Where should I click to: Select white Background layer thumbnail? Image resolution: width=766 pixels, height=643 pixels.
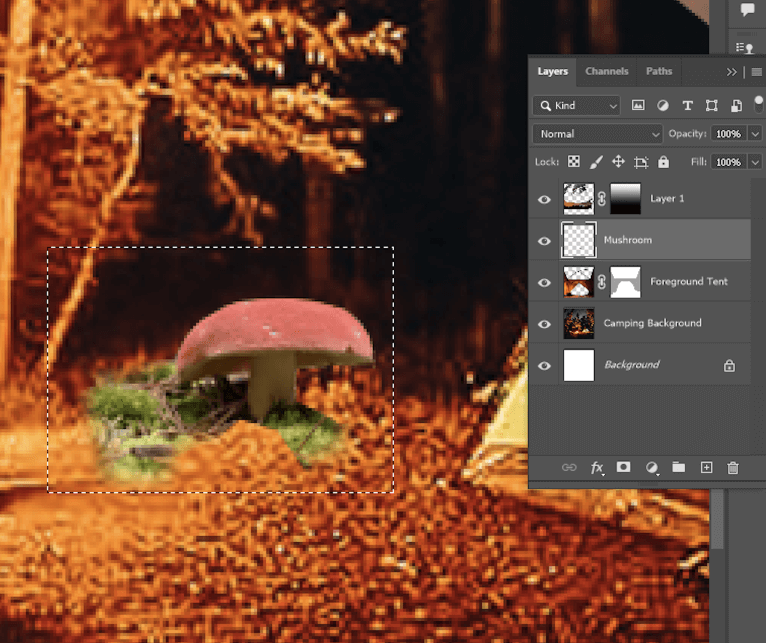pos(579,365)
